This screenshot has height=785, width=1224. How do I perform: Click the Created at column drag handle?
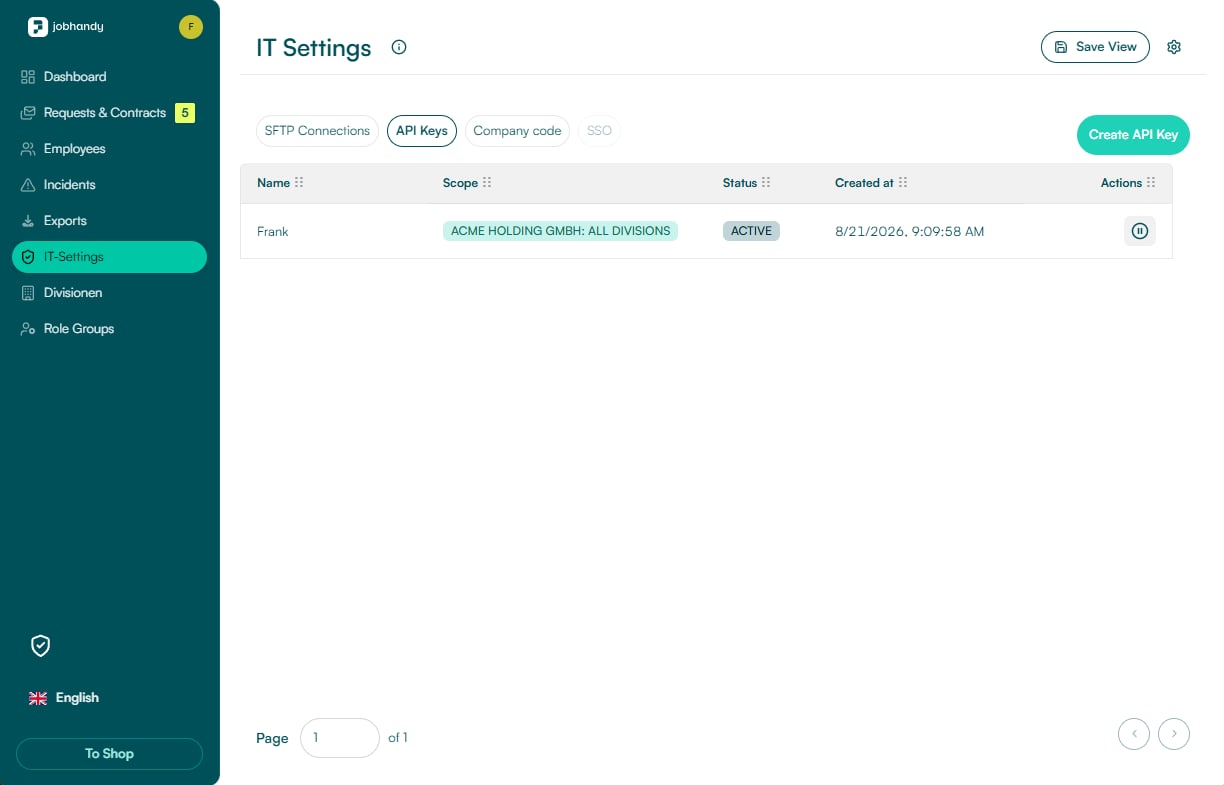(903, 183)
